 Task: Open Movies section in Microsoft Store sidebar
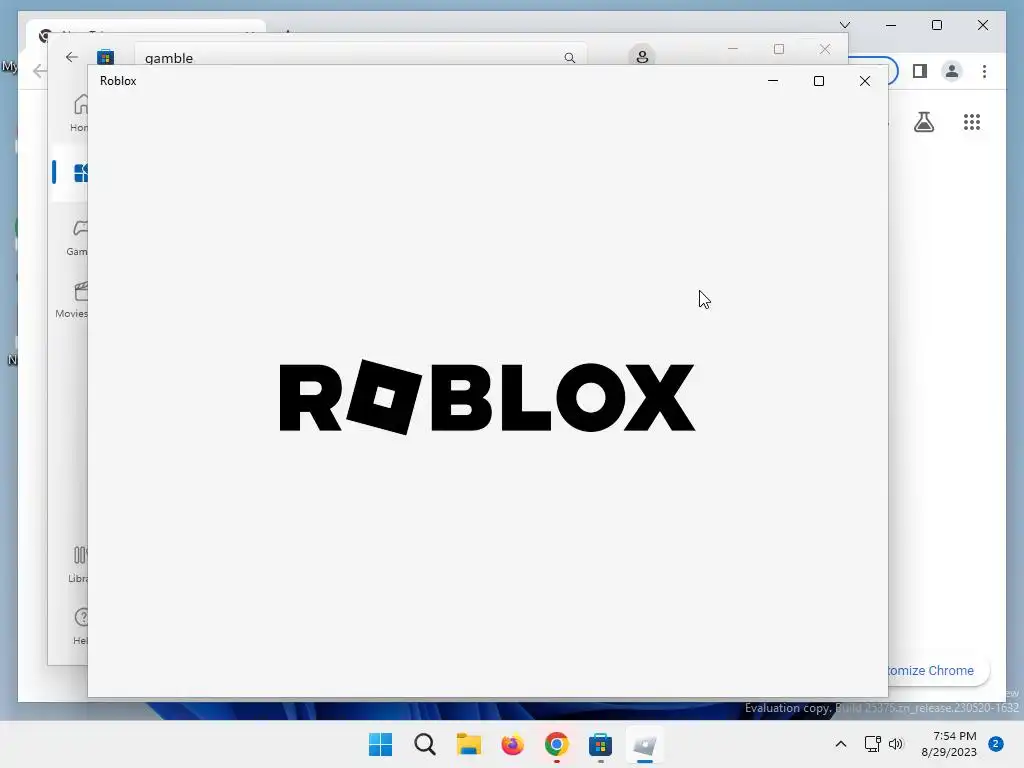pyautogui.click(x=72, y=300)
